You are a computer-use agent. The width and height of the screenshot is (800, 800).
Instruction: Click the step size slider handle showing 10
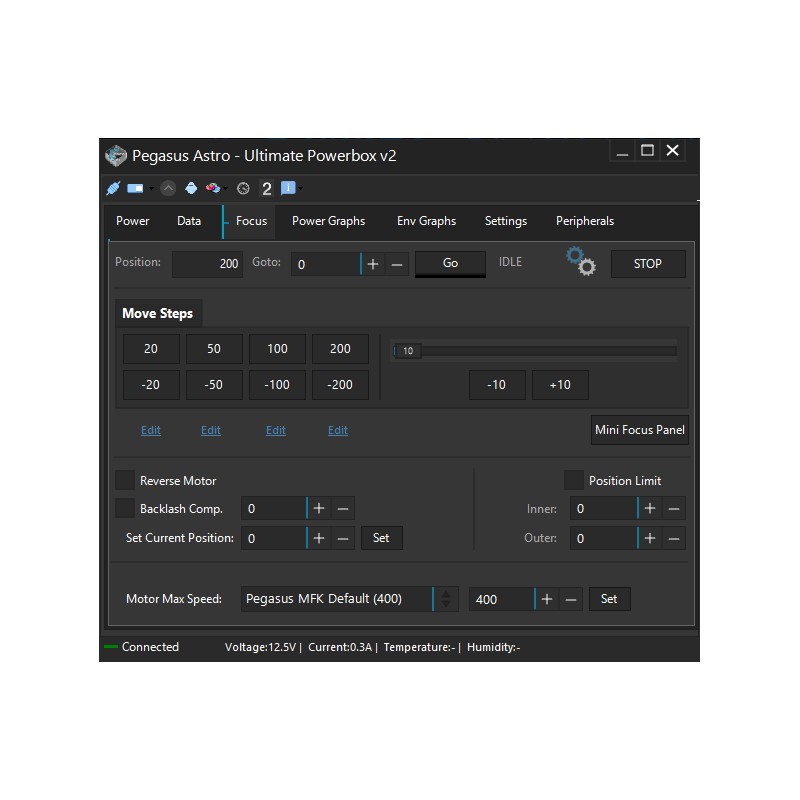click(x=408, y=351)
